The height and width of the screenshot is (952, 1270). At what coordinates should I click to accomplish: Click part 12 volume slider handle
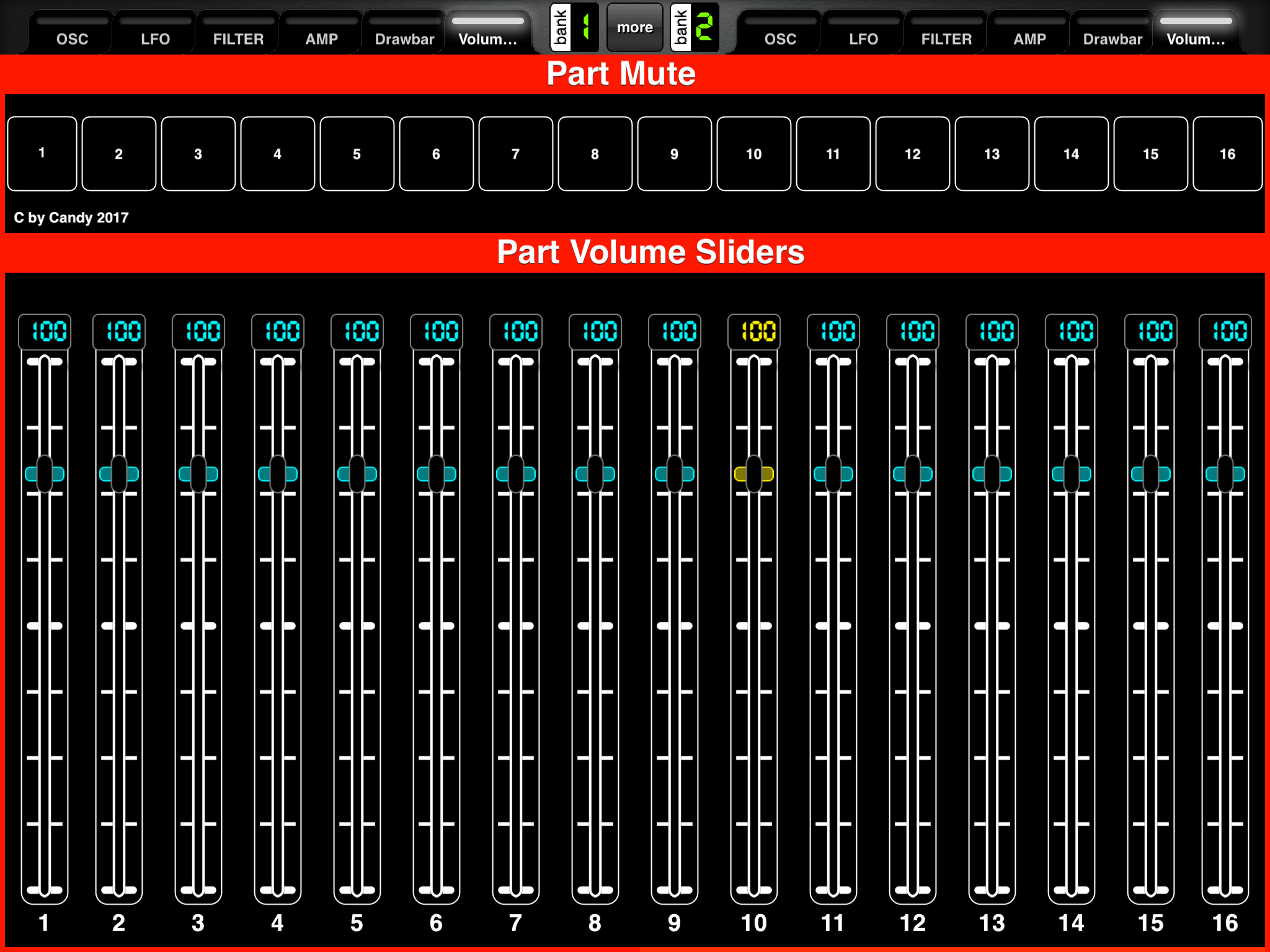913,474
